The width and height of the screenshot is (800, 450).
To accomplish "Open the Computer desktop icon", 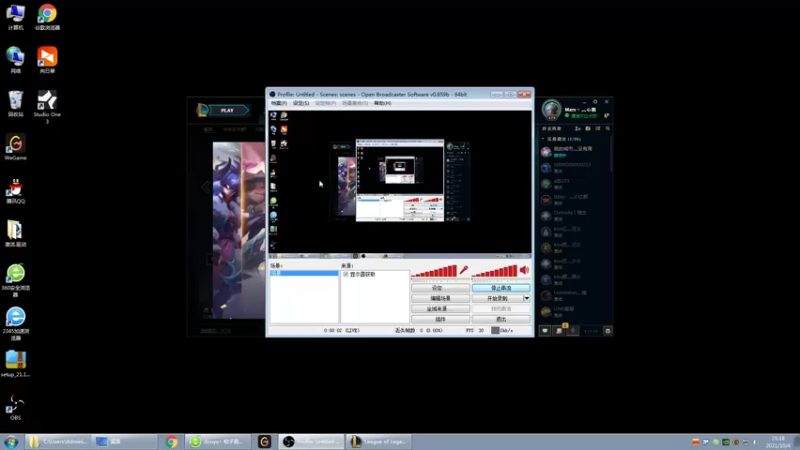I will pyautogui.click(x=15, y=17).
